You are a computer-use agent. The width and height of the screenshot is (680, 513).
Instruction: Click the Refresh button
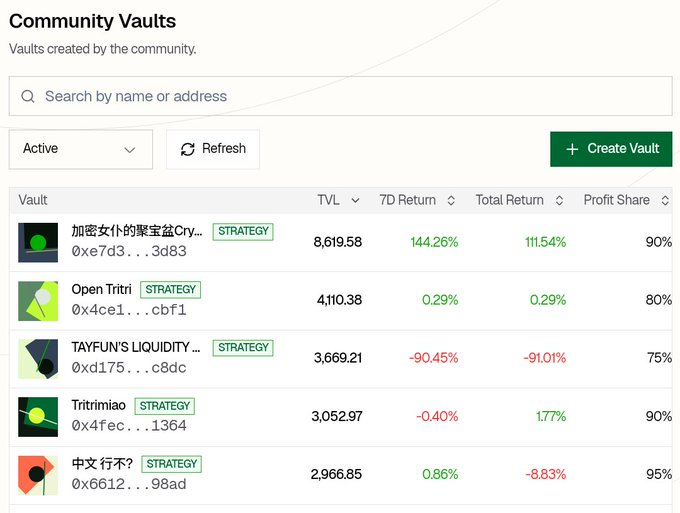[213, 149]
